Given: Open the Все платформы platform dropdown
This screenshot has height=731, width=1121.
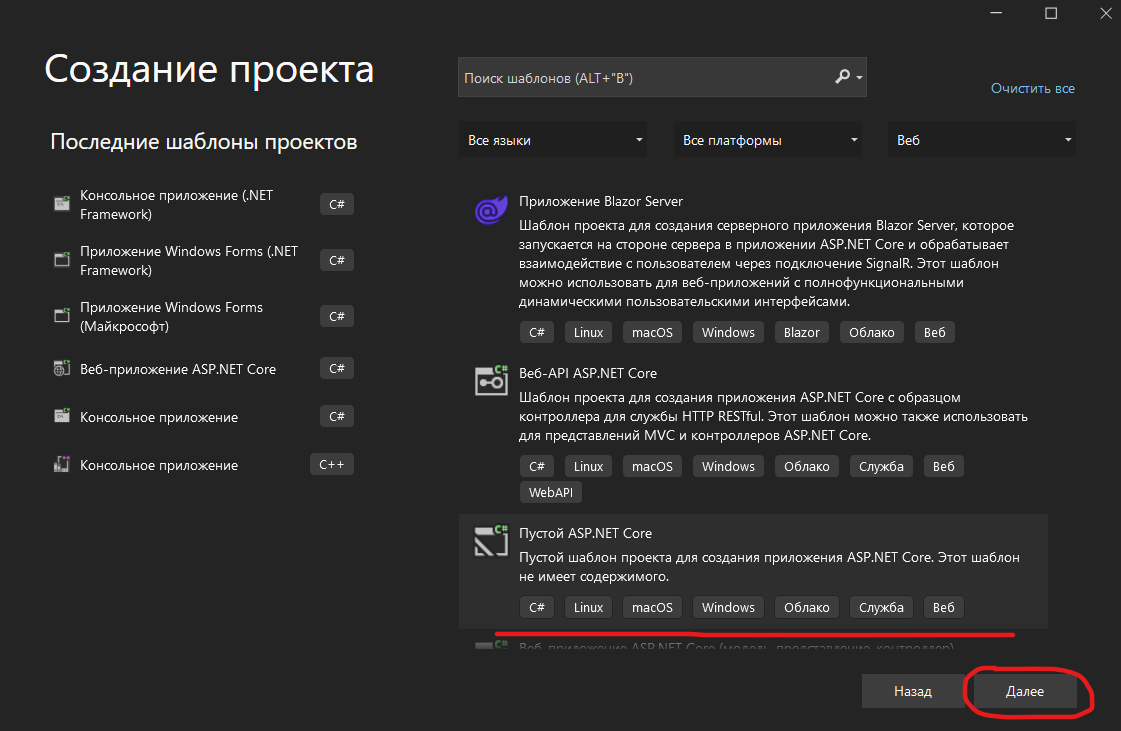Looking at the screenshot, I should point(767,140).
